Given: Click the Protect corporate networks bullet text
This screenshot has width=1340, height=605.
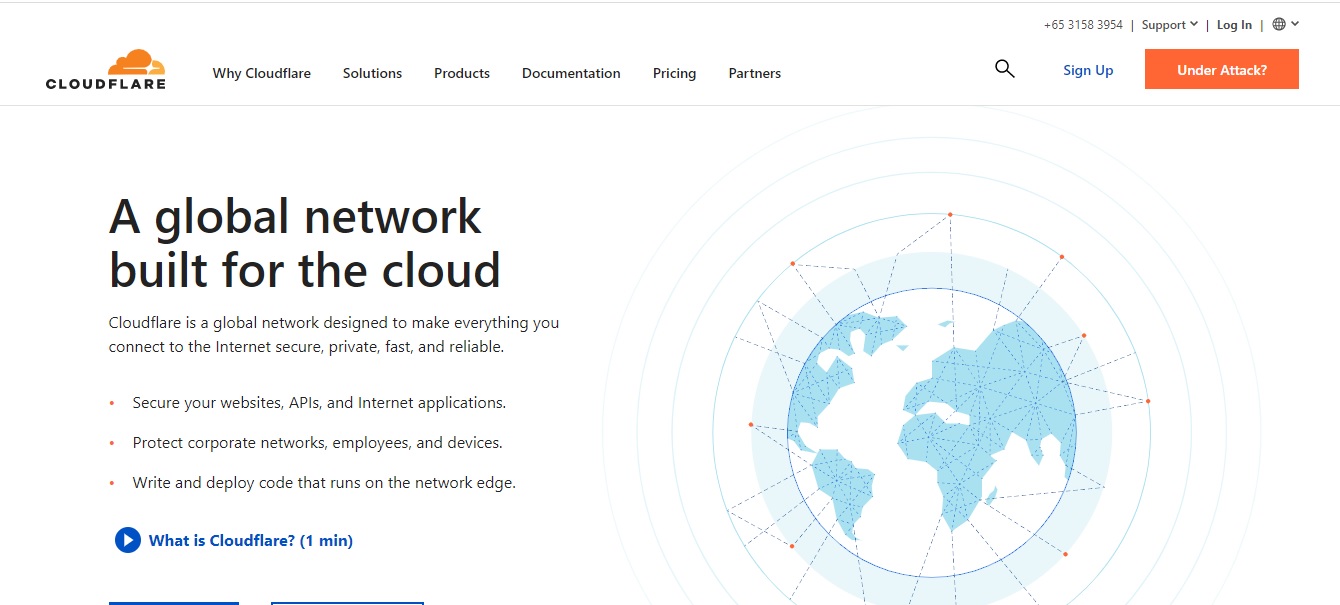Looking at the screenshot, I should click(317, 443).
